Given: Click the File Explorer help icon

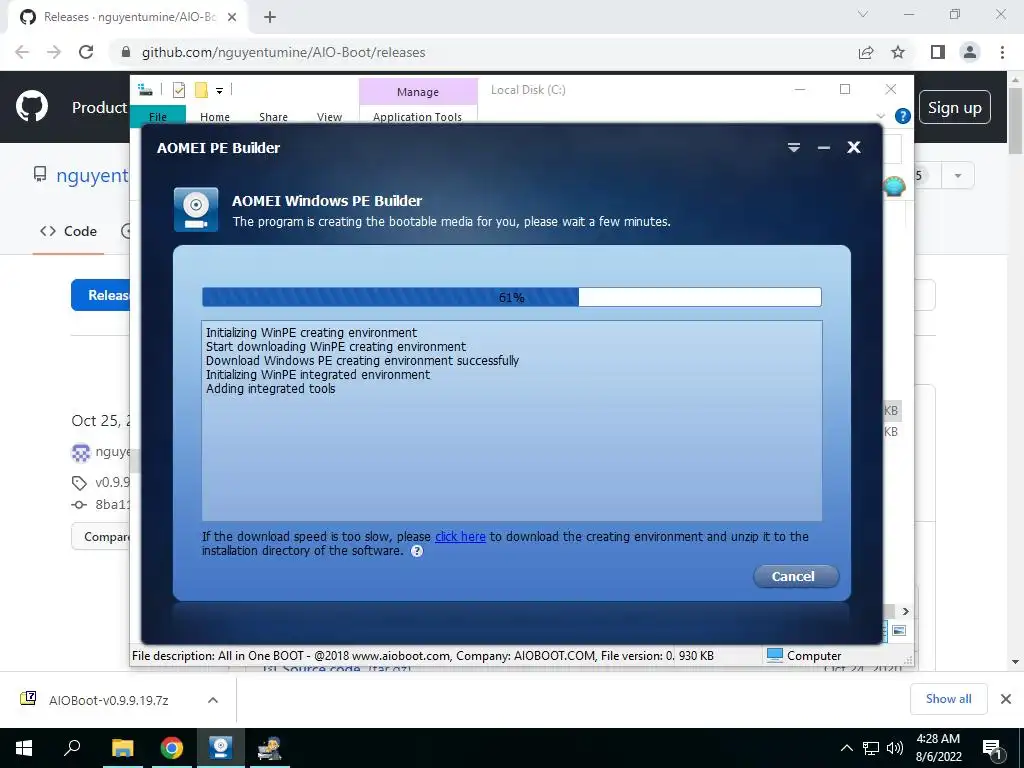Looking at the screenshot, I should 903,116.
